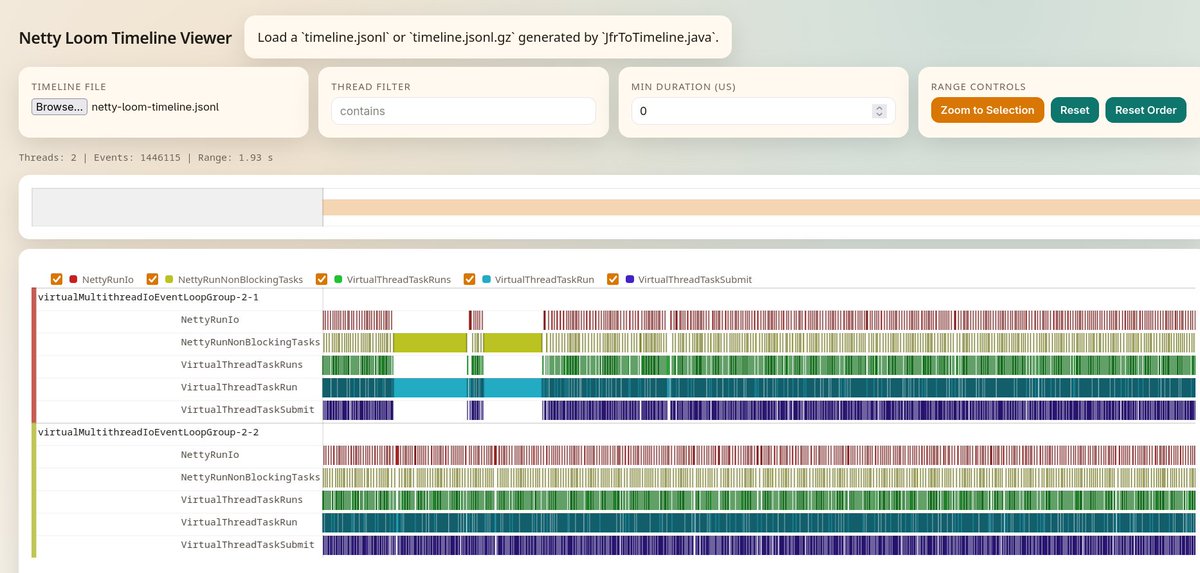The image size is (1200, 573).
Task: Click the Min Duration spinner arrows
Action: pos(879,111)
